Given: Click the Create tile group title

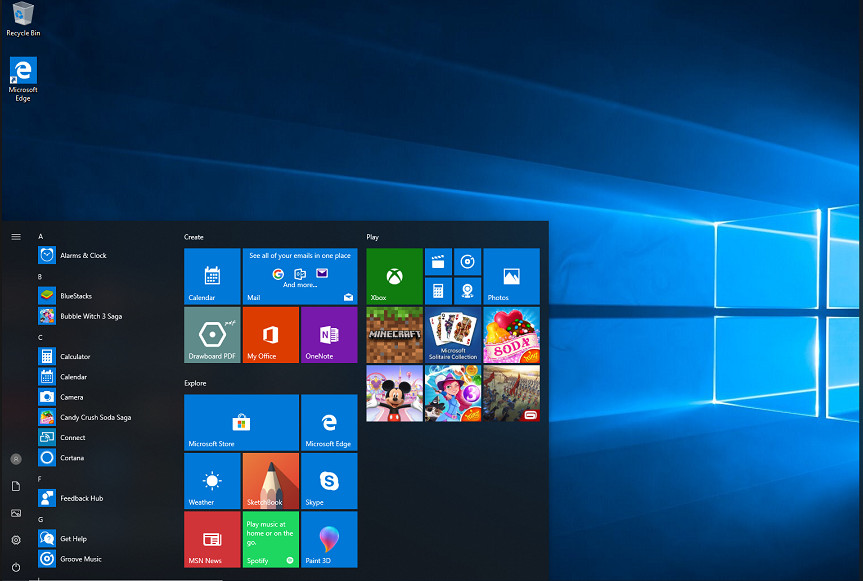Looking at the screenshot, I should 194,237.
